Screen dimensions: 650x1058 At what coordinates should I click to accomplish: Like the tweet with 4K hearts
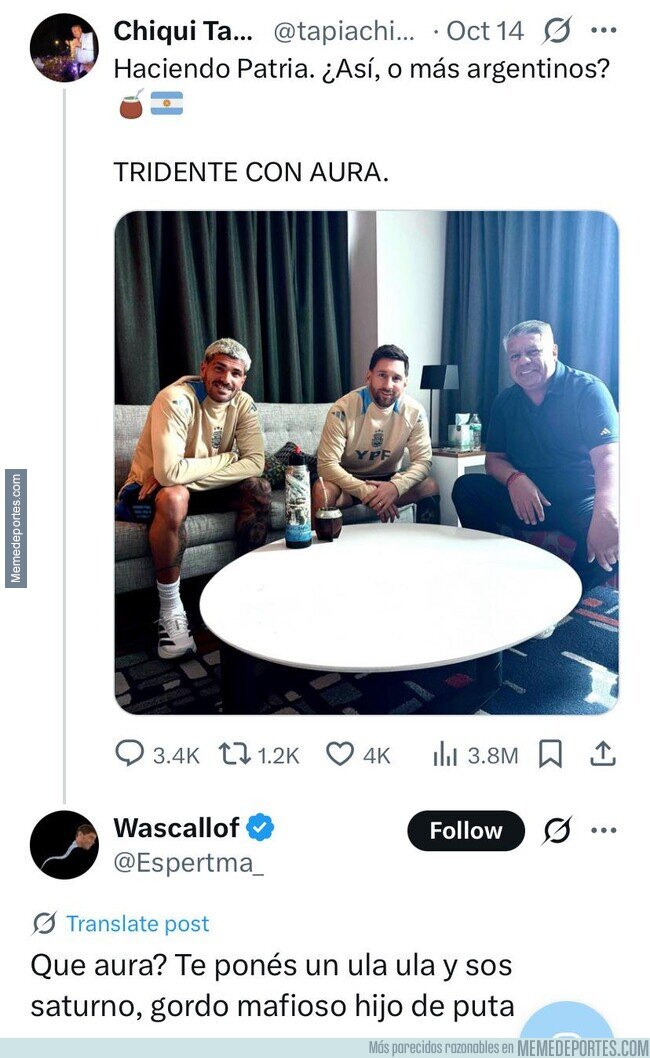tap(340, 754)
